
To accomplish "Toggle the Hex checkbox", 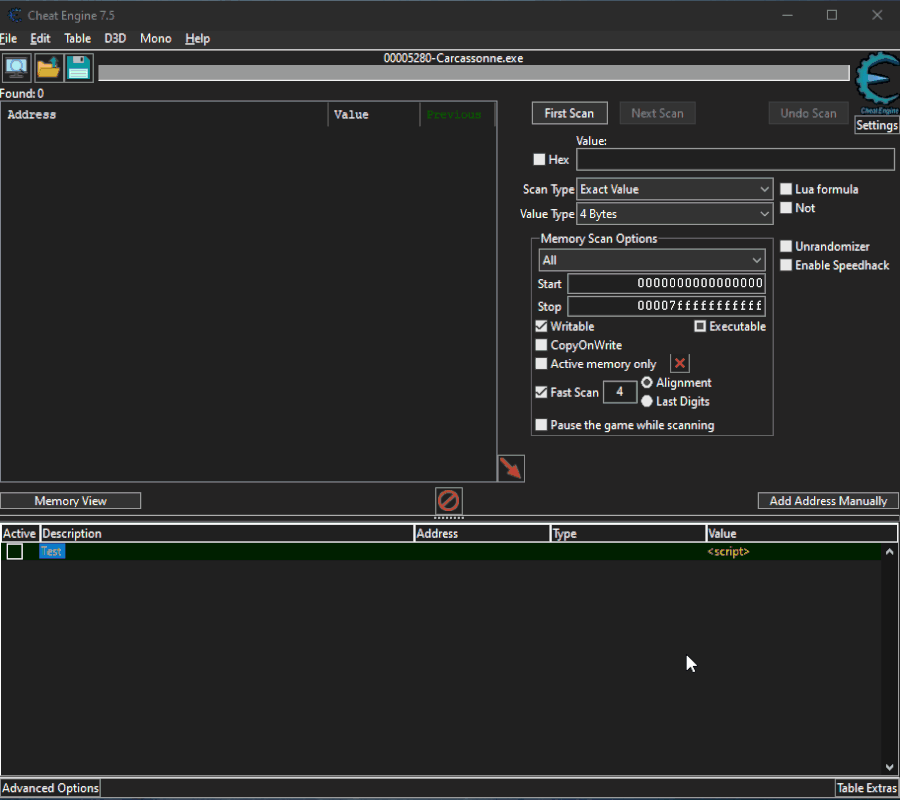I will tap(539, 160).
